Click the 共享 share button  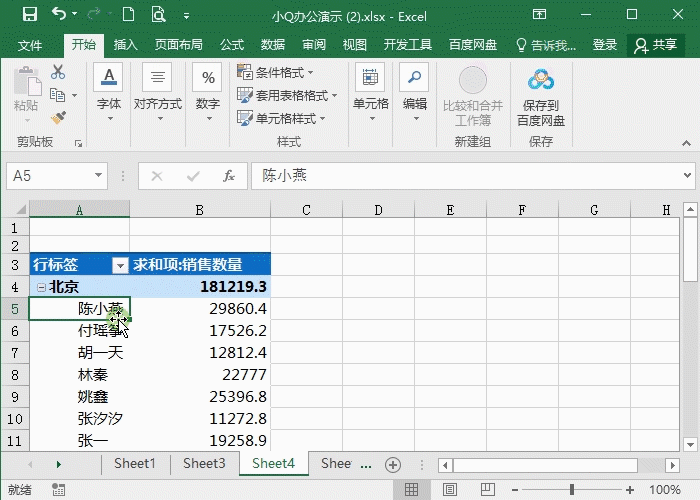(656, 45)
